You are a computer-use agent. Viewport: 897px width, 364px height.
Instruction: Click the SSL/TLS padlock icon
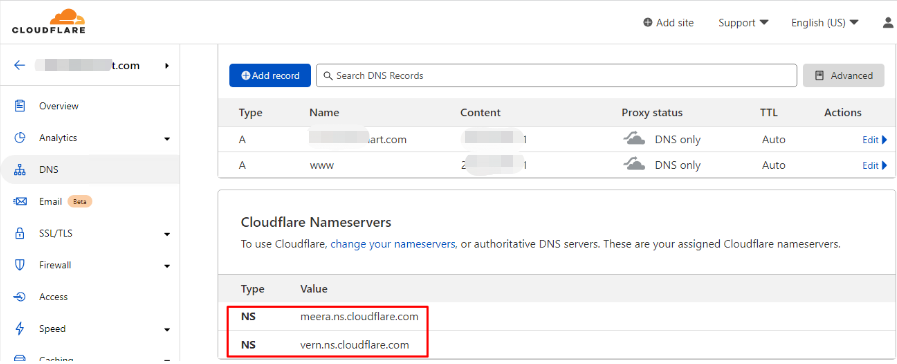click(20, 234)
